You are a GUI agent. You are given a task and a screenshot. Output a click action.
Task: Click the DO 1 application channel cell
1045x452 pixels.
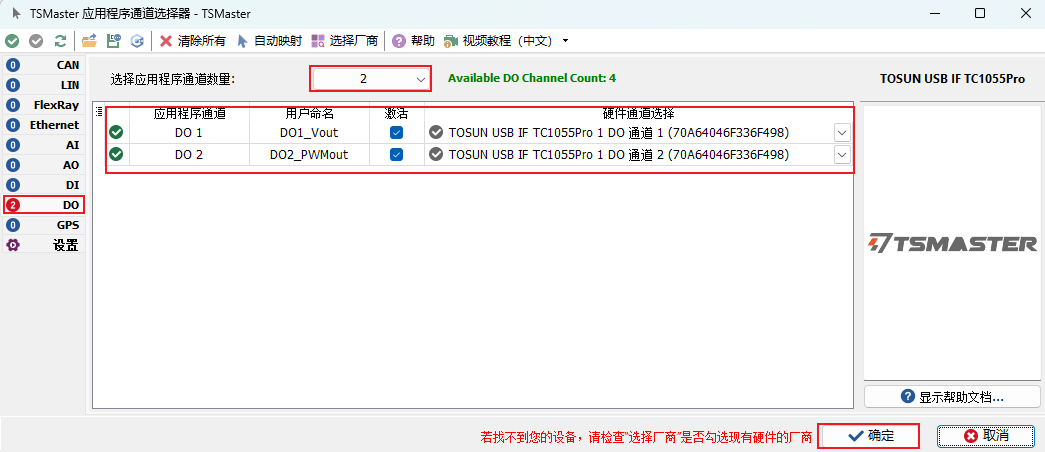[189, 133]
